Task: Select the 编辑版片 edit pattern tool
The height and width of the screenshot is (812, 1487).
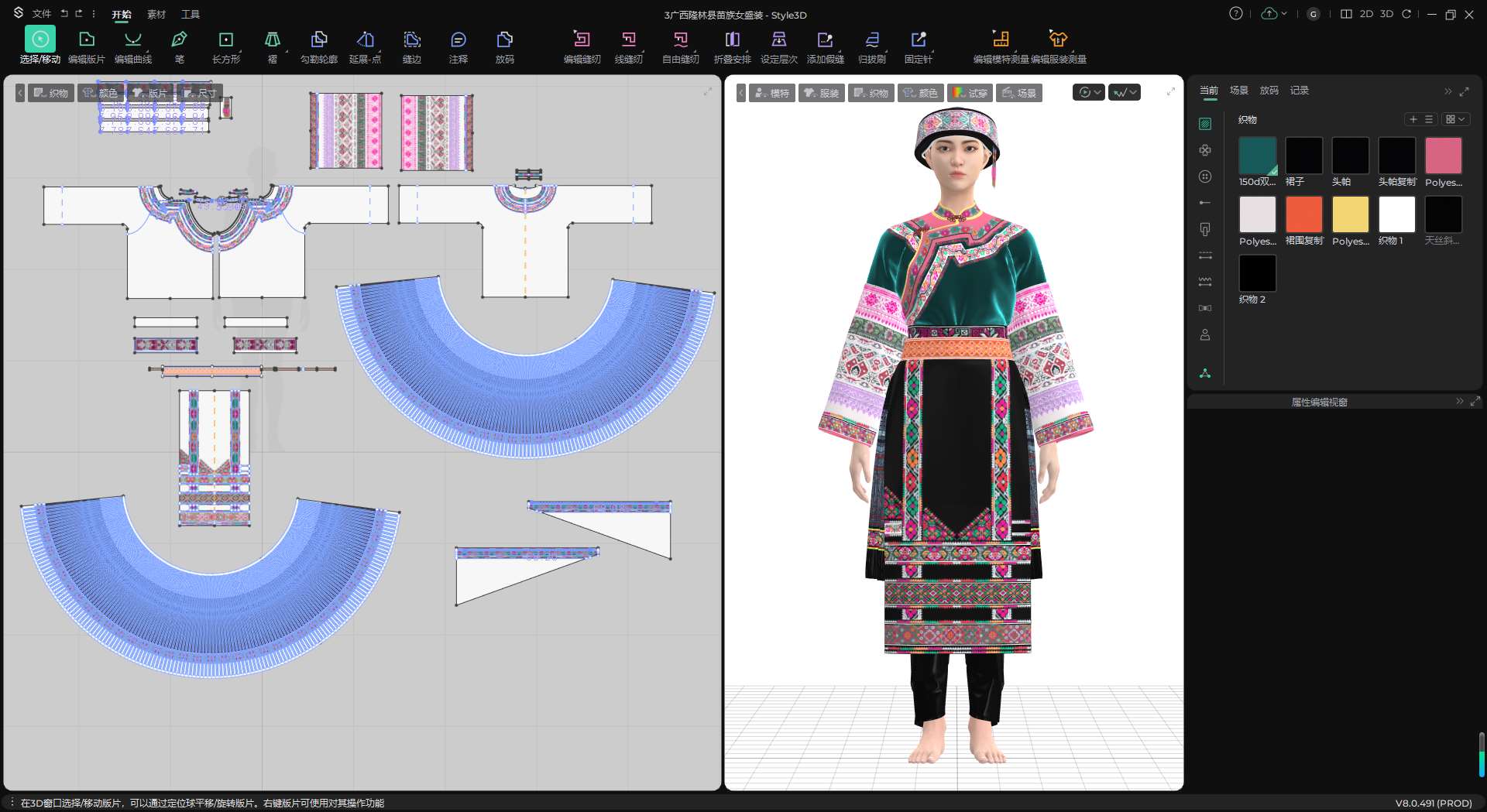Action: pos(86,46)
